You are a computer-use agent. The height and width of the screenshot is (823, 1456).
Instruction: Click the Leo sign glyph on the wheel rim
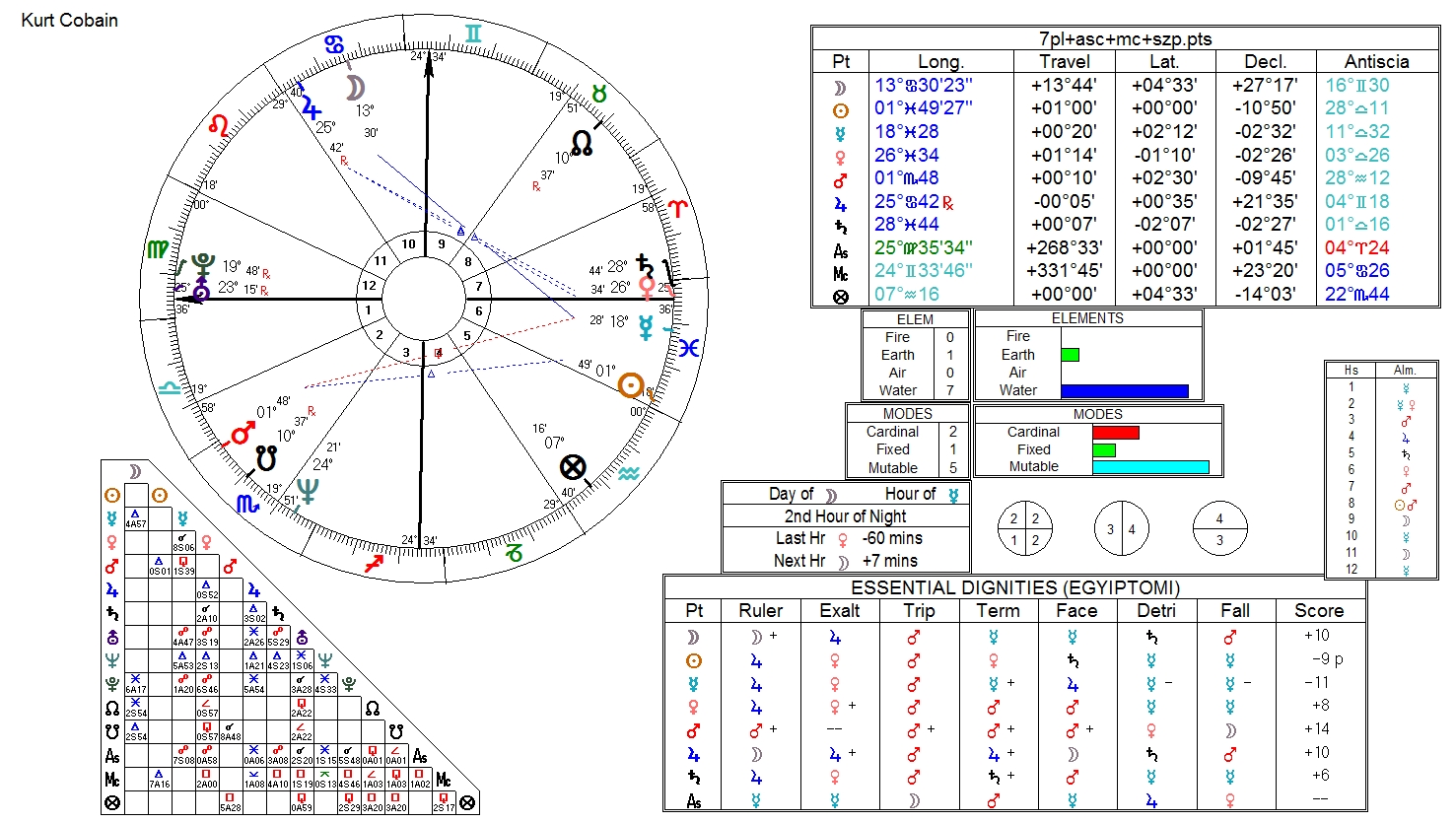click(x=219, y=125)
